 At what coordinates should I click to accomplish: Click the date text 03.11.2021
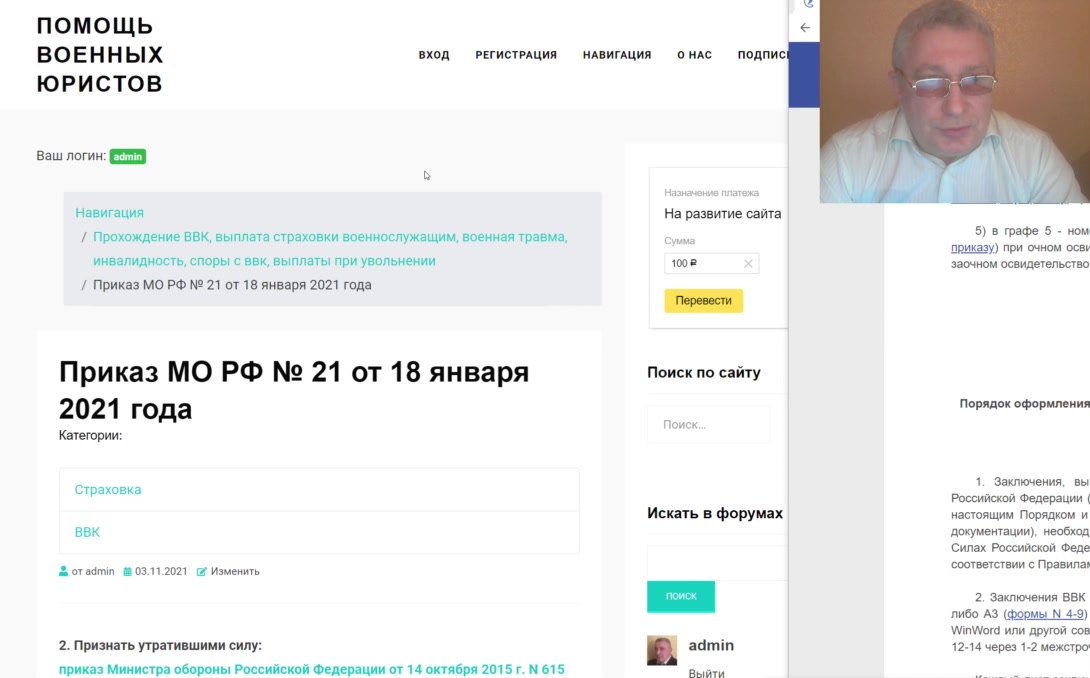click(x=161, y=572)
